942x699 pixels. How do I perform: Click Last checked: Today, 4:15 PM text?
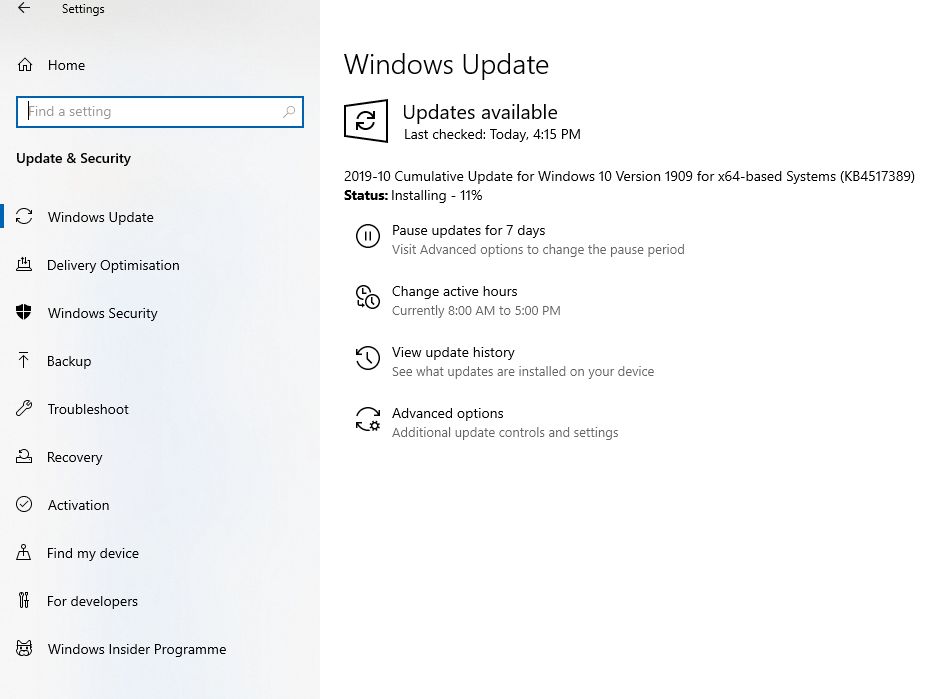click(492, 135)
